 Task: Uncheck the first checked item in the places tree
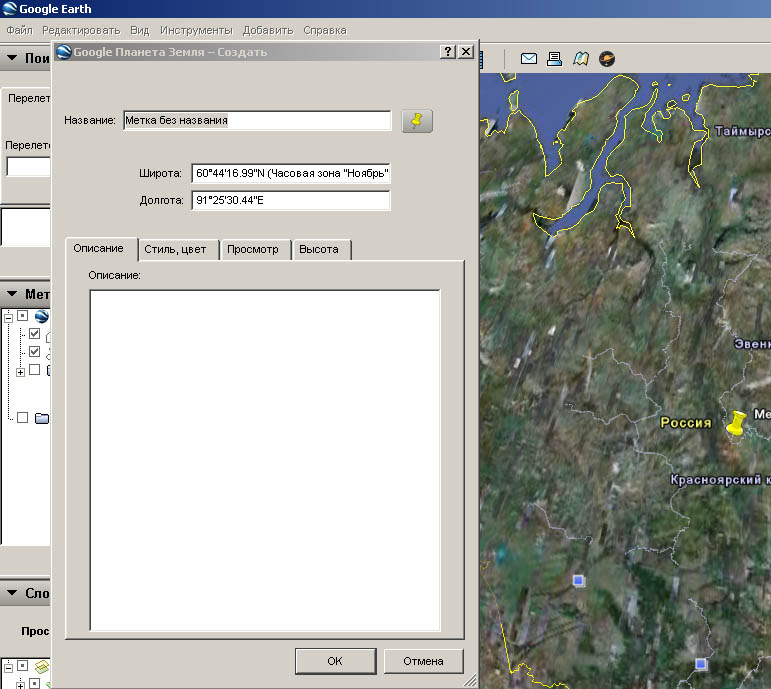coord(35,334)
